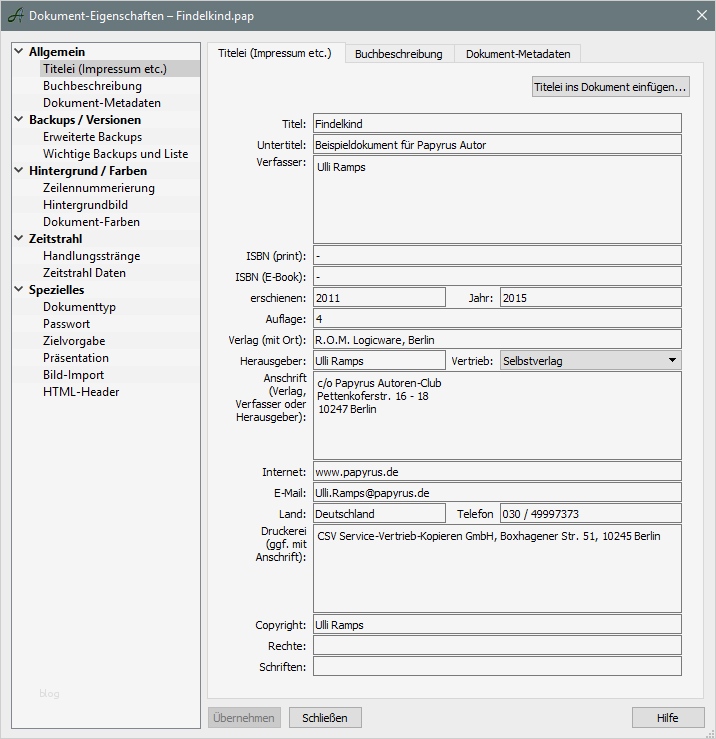Open Erweiterte Backups settings

92,137
